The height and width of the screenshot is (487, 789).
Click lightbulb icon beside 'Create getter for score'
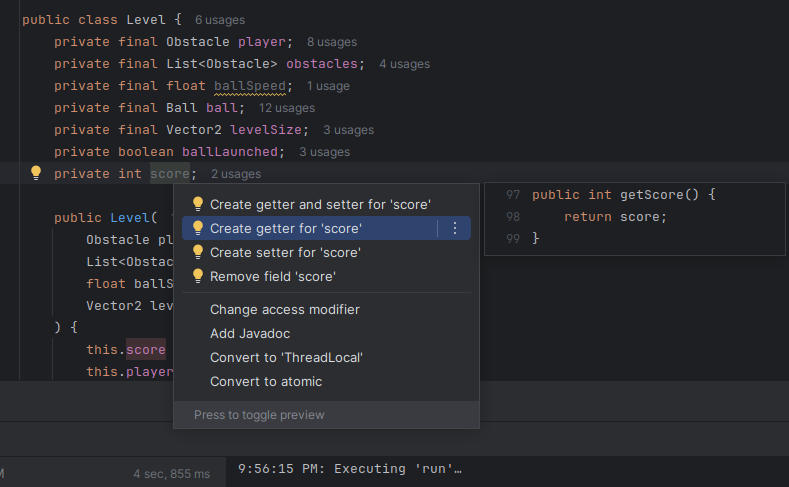point(198,228)
